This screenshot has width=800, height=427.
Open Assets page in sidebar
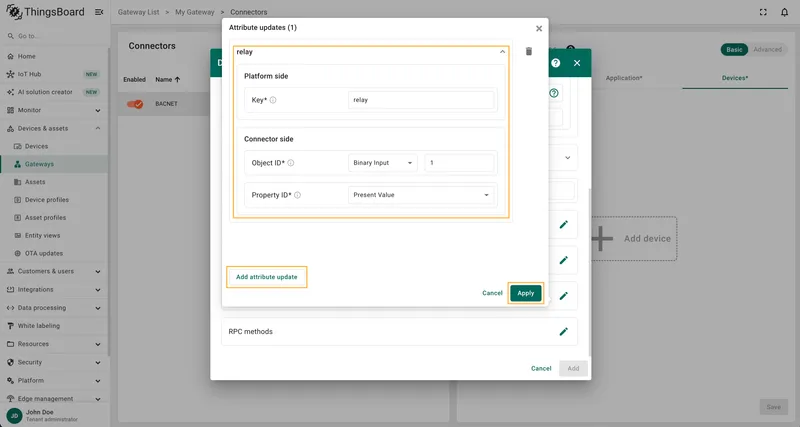coord(54,182)
